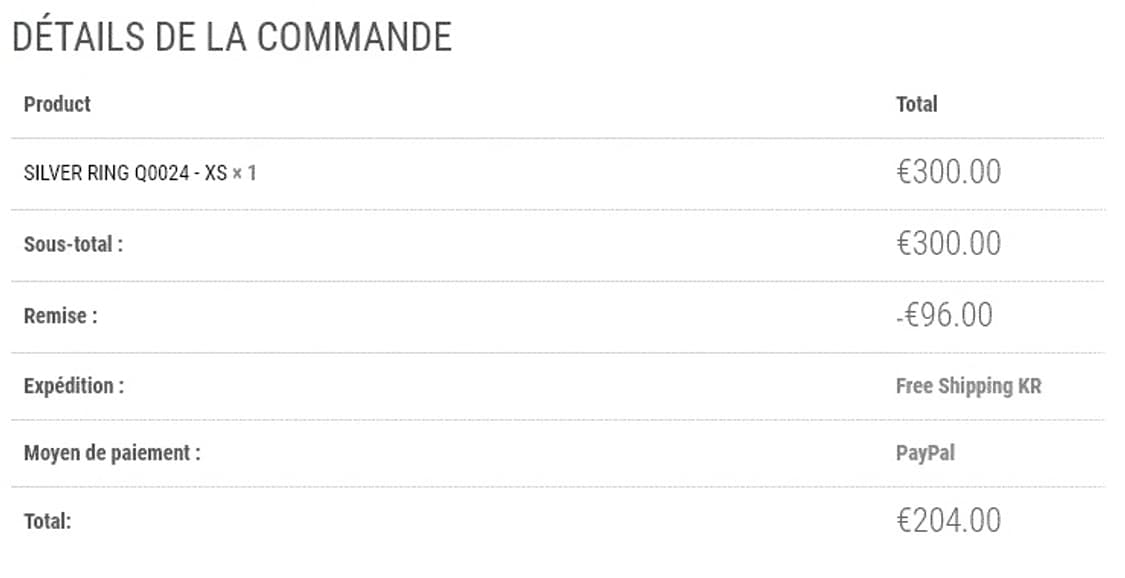Click the order total €204.00
Screen dimensions: 1125x578
[x=948, y=521]
